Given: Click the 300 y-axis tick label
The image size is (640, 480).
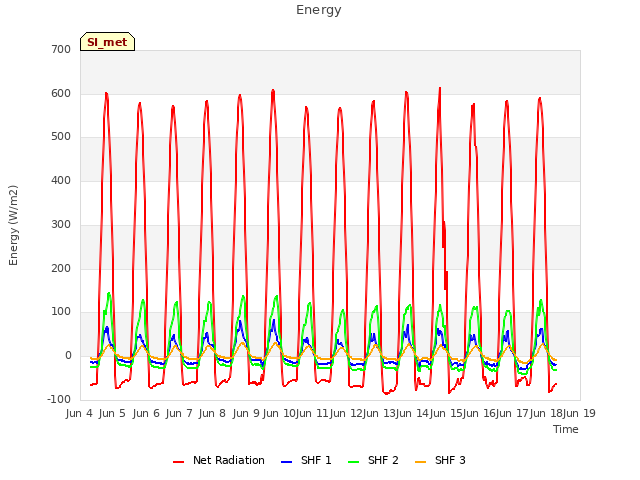Looking at the screenshot, I should (x=61, y=224).
